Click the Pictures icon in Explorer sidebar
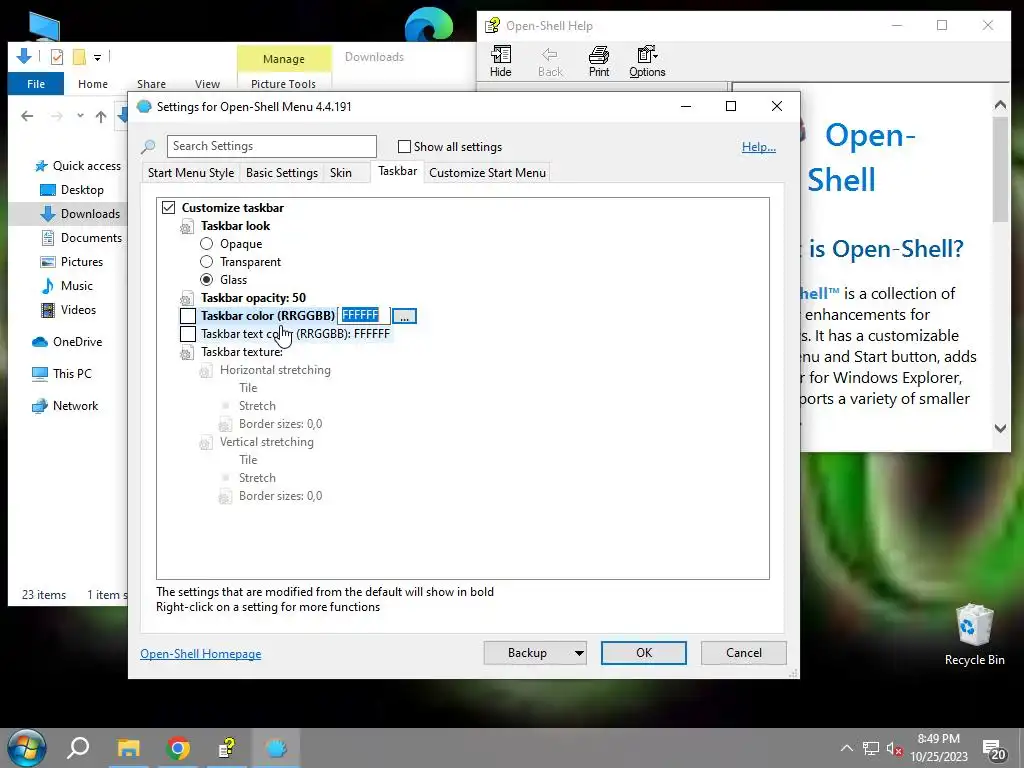Image resolution: width=1024 pixels, height=768 pixels. pos(48,262)
